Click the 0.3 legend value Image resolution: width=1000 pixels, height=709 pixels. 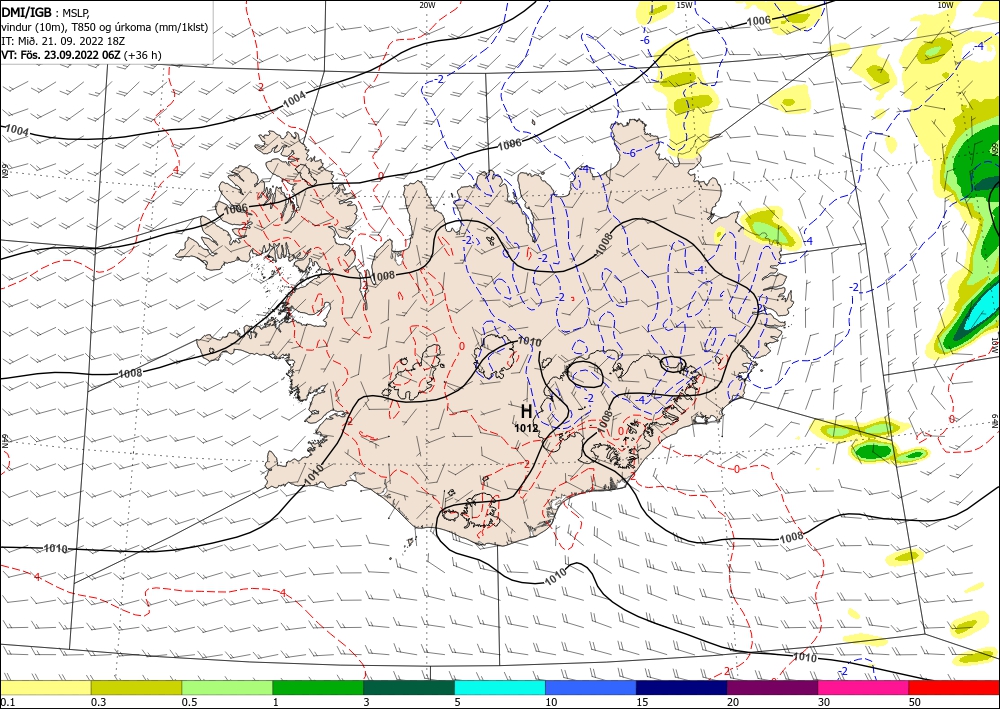98,702
